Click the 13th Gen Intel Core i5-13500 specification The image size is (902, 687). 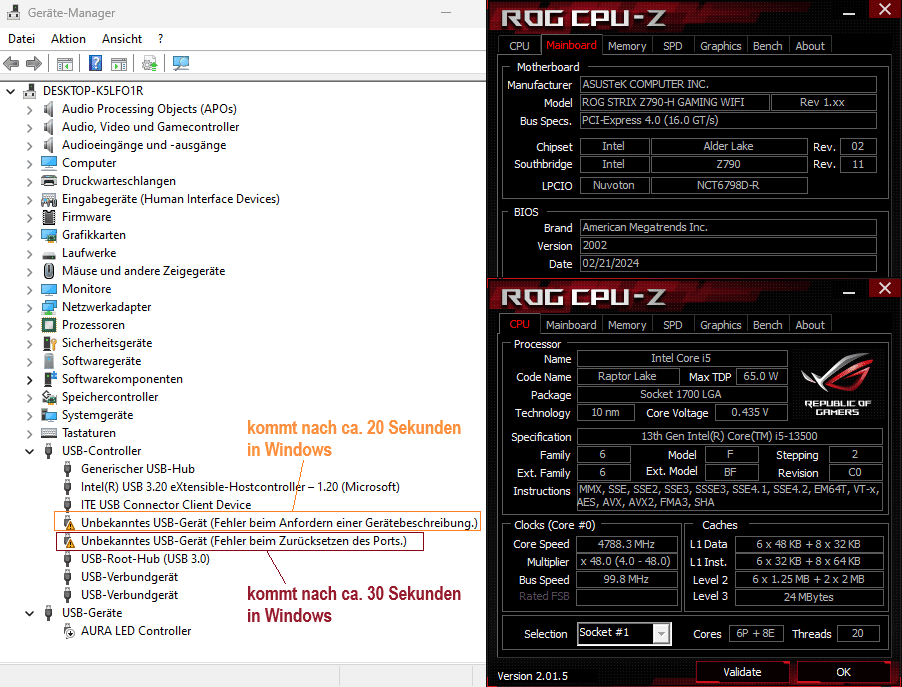(729, 436)
